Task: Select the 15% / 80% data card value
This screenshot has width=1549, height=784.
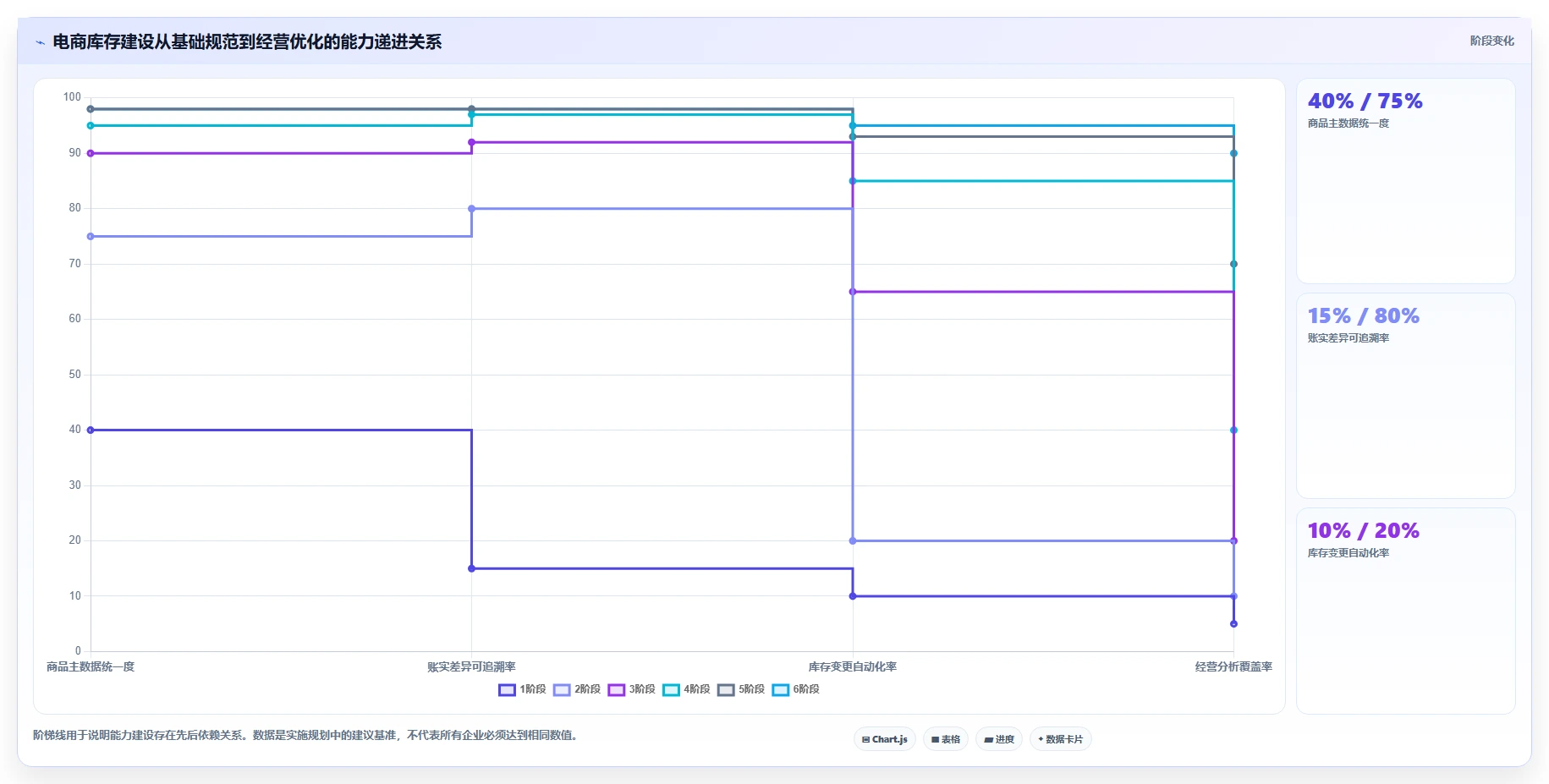Action: click(x=1363, y=316)
